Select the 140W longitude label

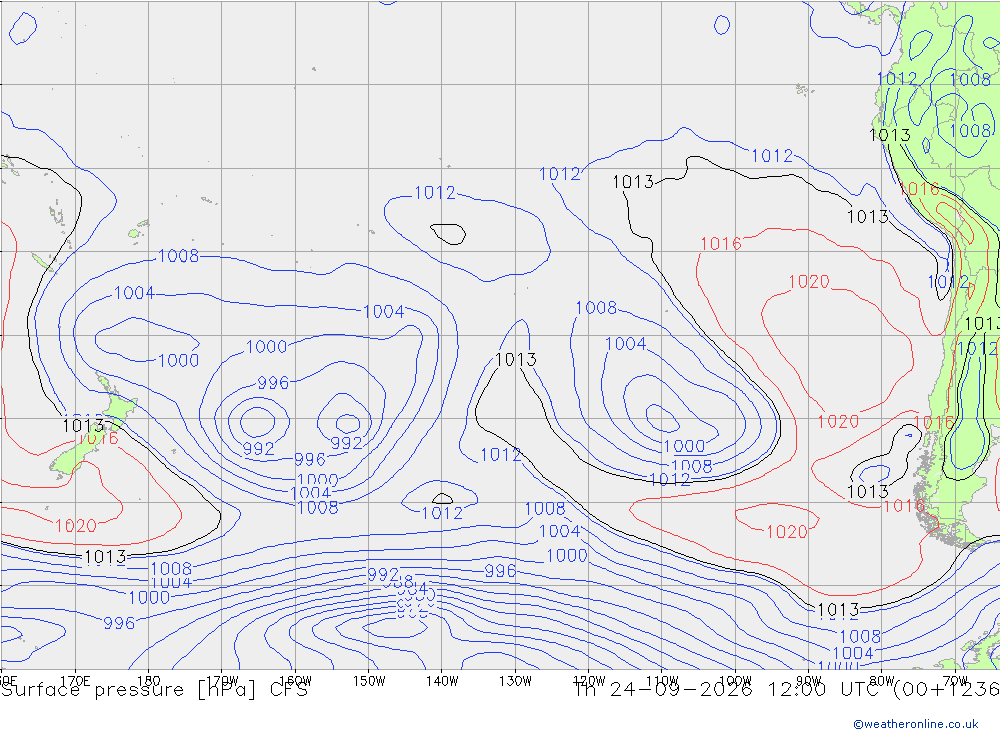(x=442, y=681)
